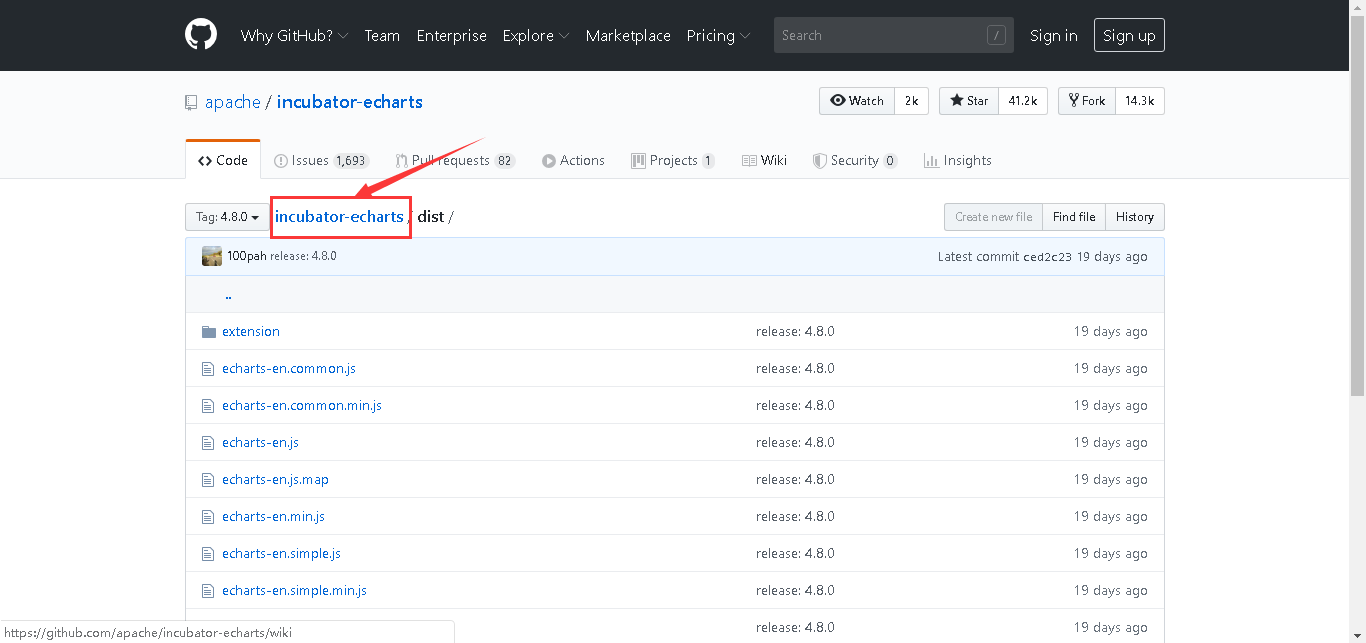Click the Sign up button
The width and height of the screenshot is (1366, 643).
pyautogui.click(x=1129, y=35)
